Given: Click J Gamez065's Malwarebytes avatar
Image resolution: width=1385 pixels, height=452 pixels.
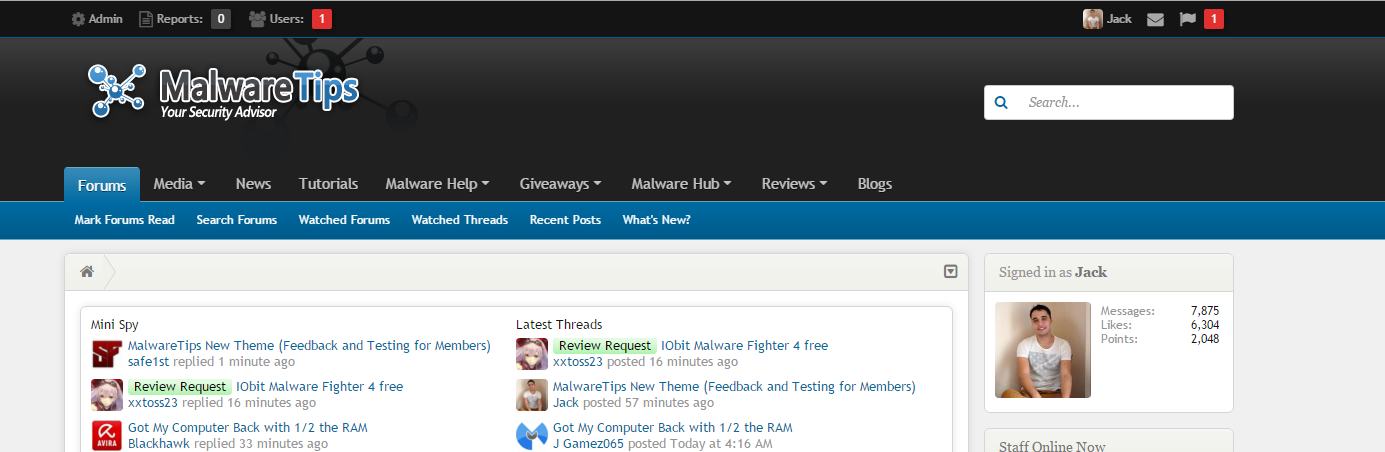Looking at the screenshot, I should (532, 436).
